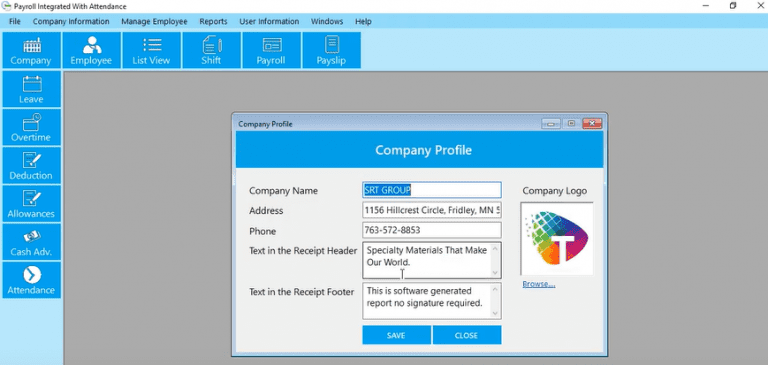Image resolution: width=768 pixels, height=365 pixels.
Task: Open the Manage Employee menu
Action: 154,22
